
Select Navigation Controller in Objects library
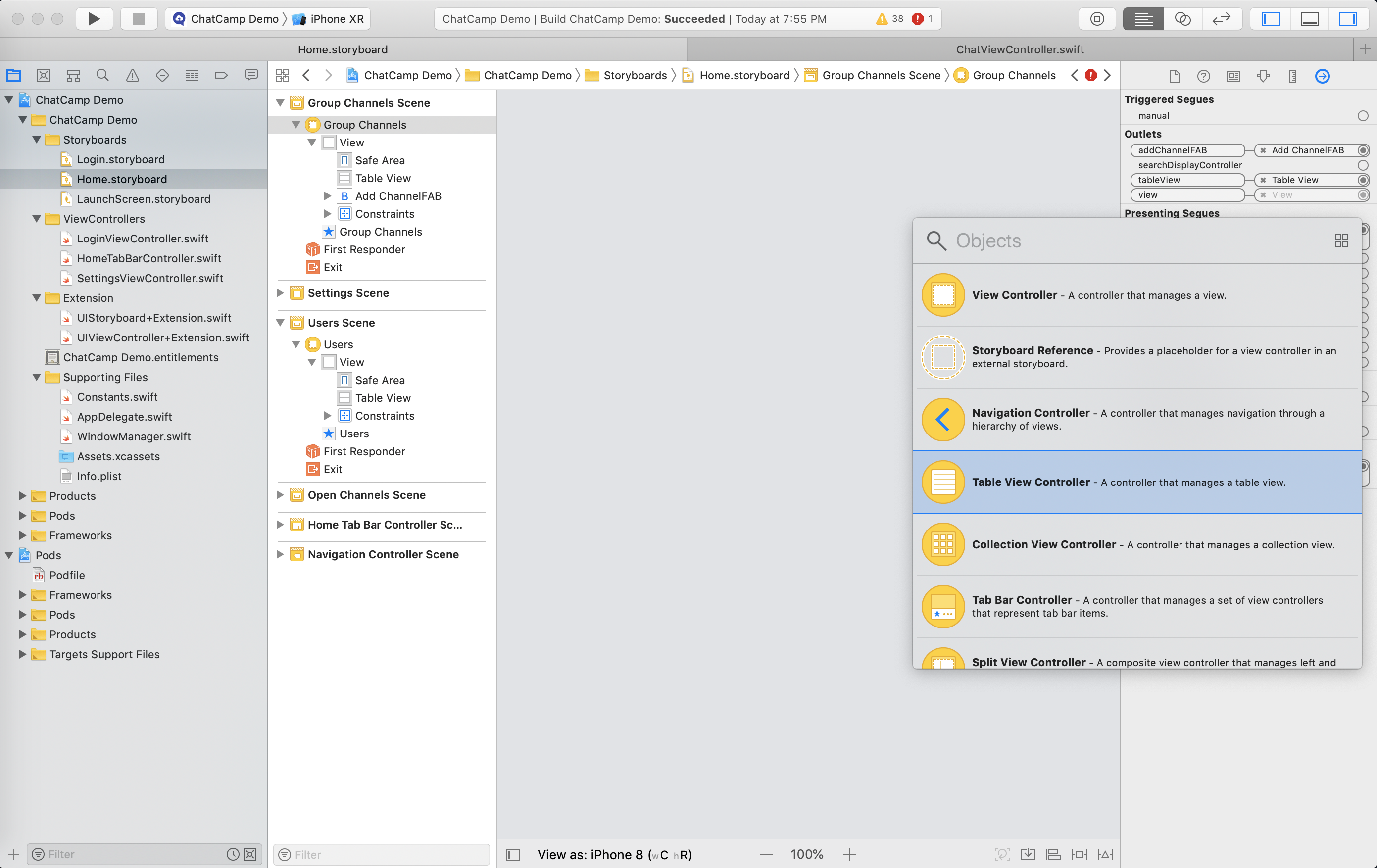pyautogui.click(x=1137, y=420)
